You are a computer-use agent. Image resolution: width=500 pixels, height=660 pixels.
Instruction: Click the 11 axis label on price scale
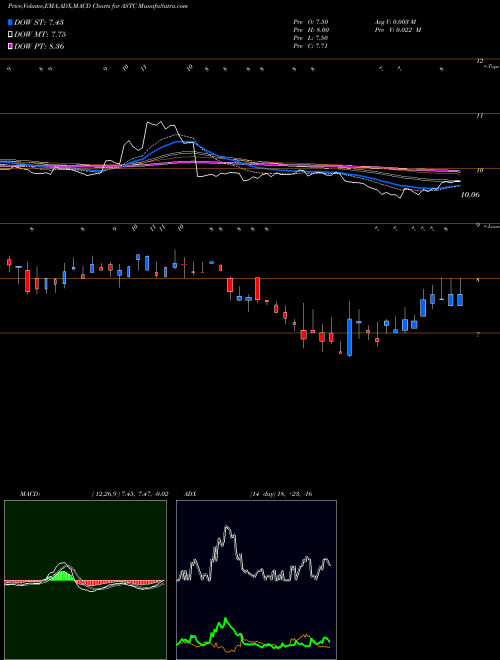point(479,115)
